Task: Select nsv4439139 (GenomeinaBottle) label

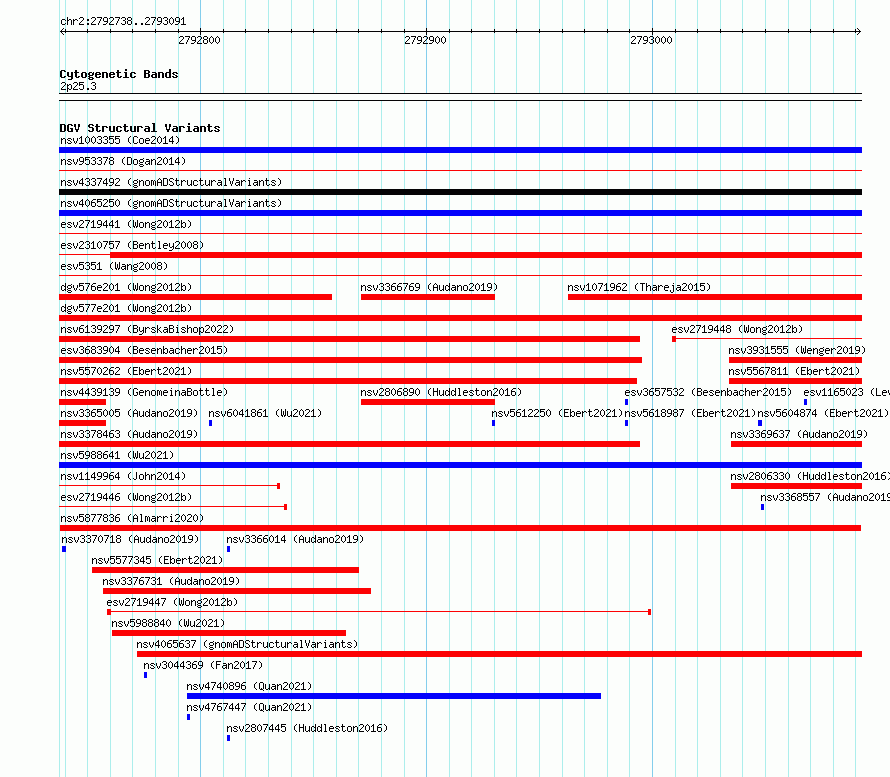Action: coord(144,392)
